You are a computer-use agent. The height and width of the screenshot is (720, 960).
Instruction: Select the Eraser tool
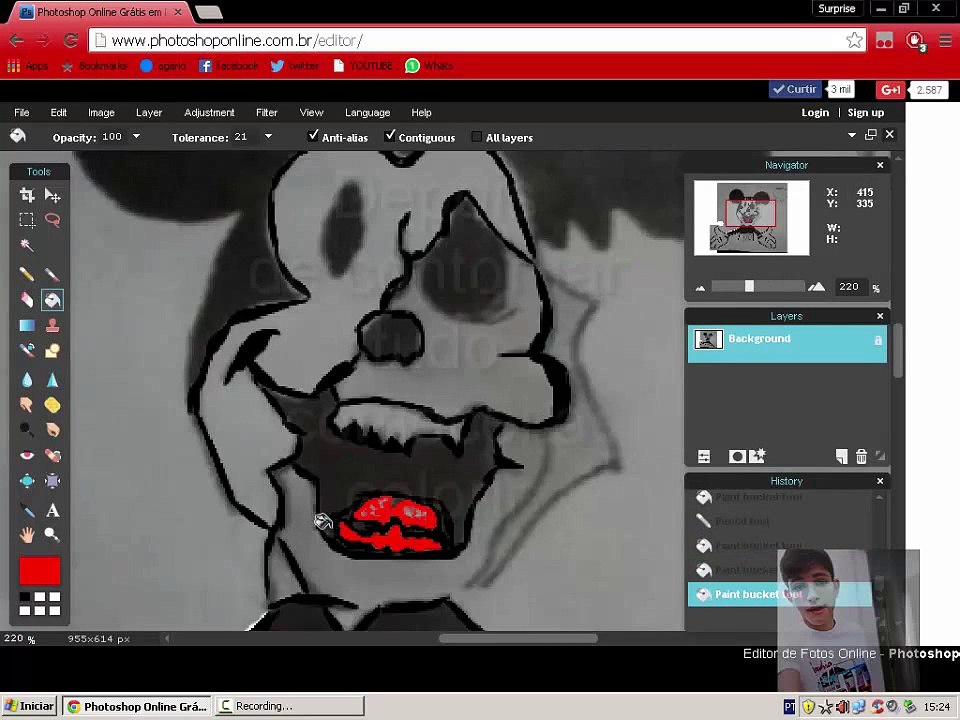[27, 299]
